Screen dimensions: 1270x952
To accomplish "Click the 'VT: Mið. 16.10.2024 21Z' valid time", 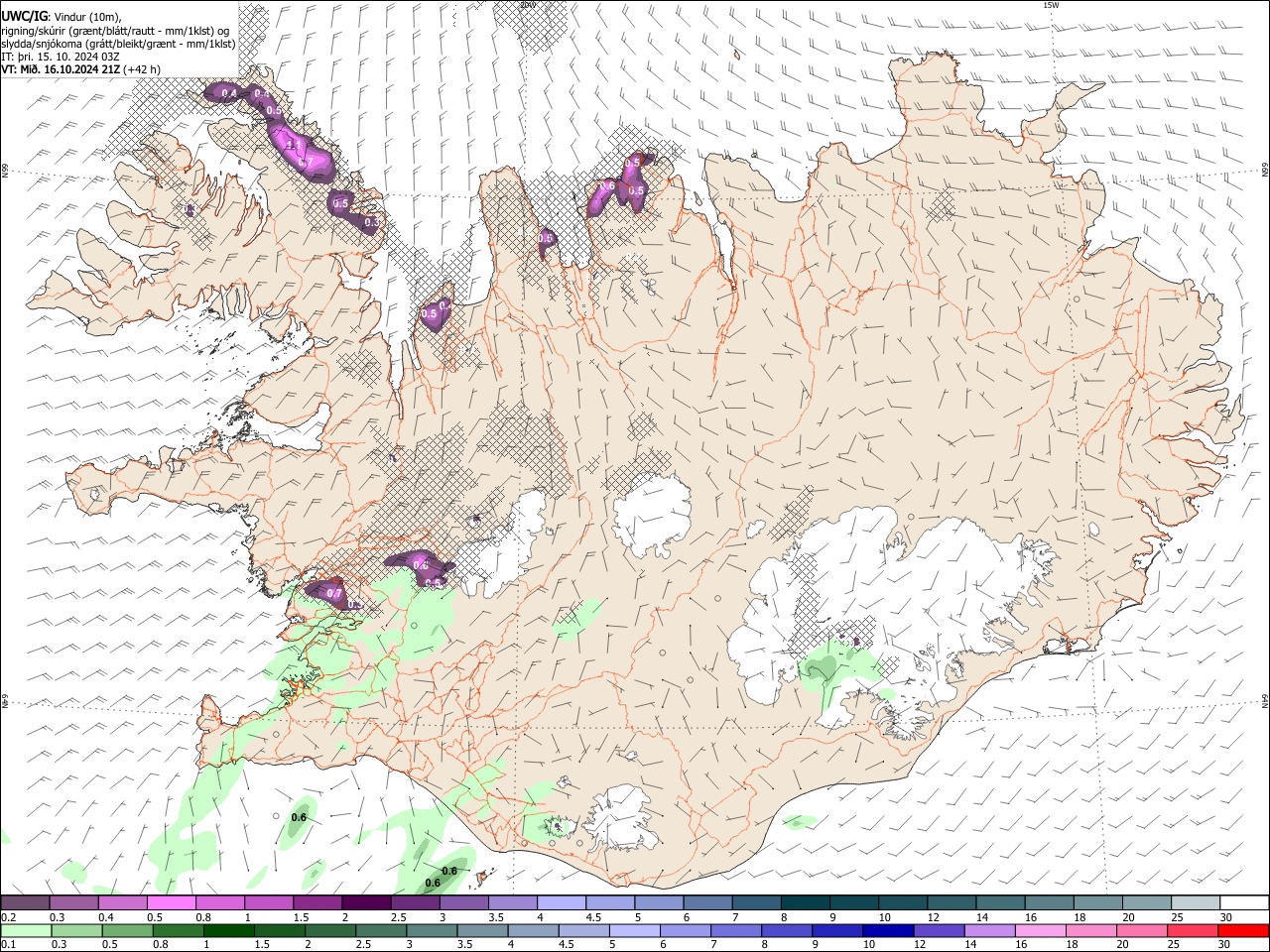I will (61, 69).
